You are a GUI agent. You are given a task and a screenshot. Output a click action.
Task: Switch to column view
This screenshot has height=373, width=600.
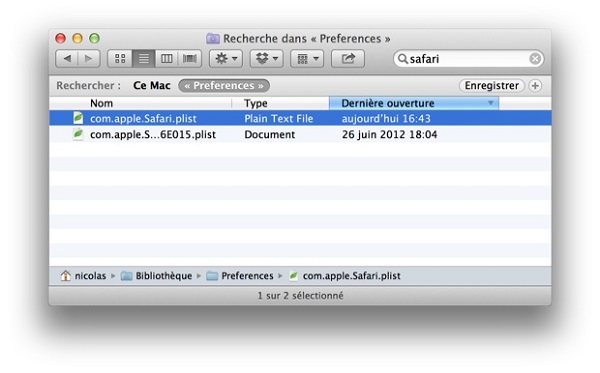(x=166, y=59)
